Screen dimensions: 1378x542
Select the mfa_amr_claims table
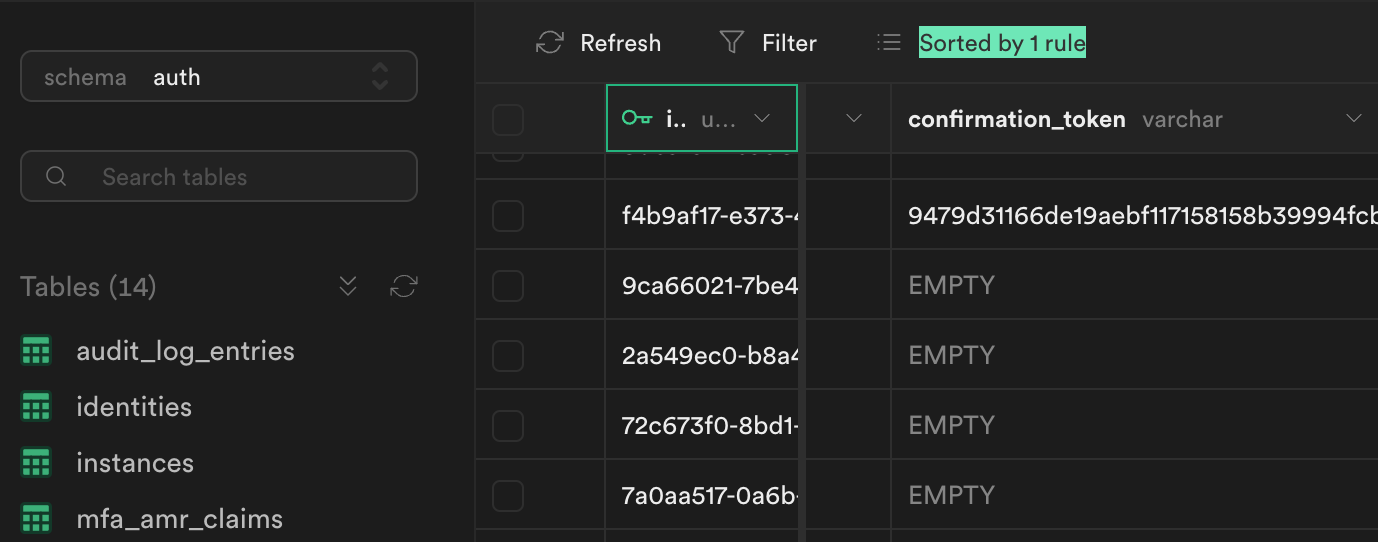[179, 519]
